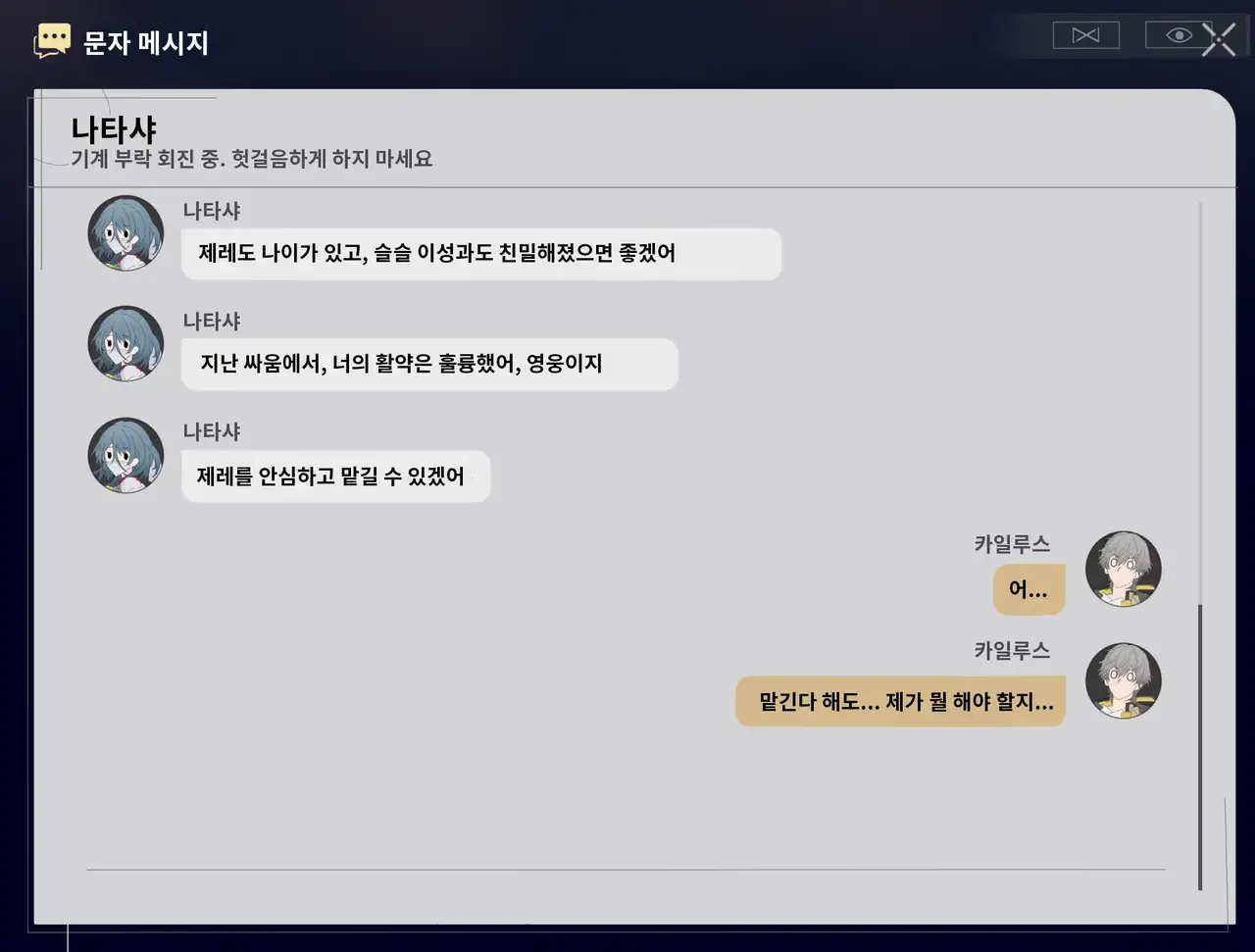Image resolution: width=1255 pixels, height=952 pixels.
Task: Click the '어…' reply bubble
Action: (x=1029, y=589)
